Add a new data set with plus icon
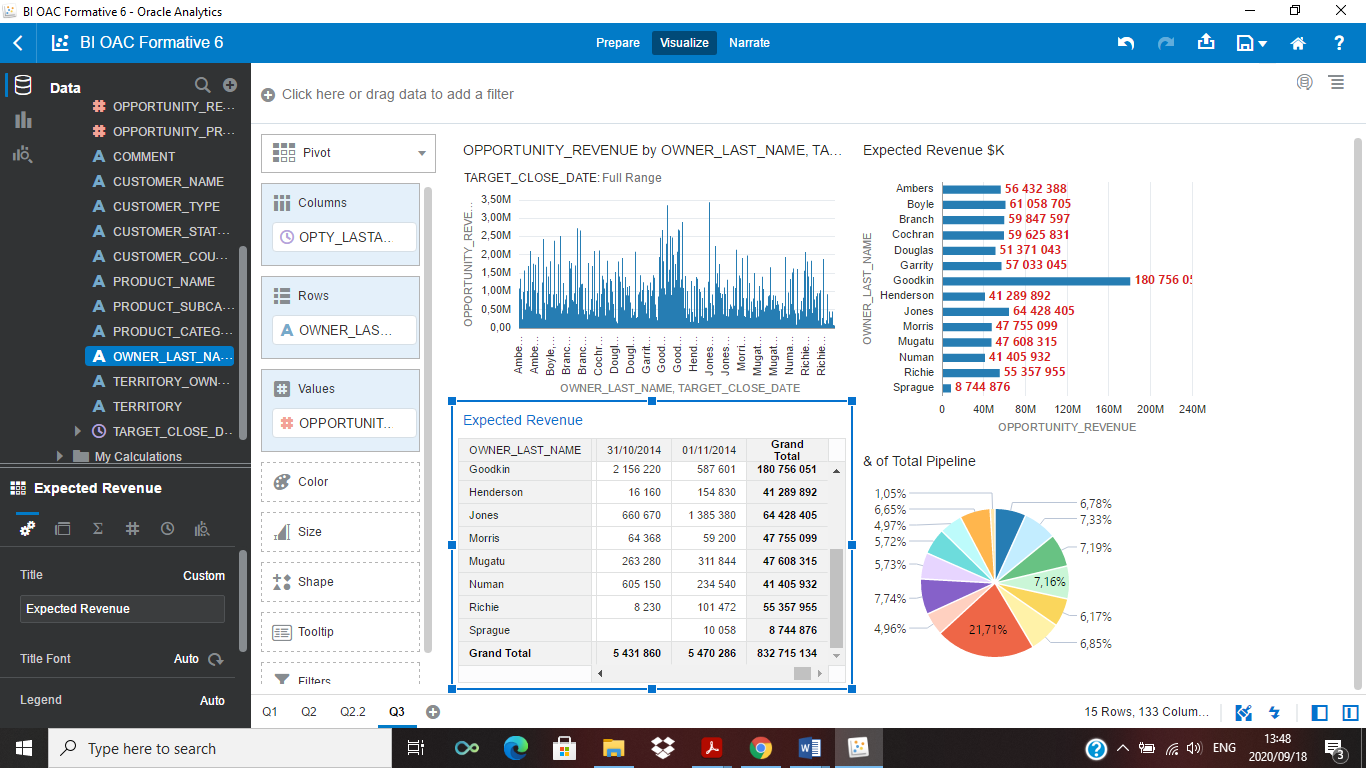The height and width of the screenshot is (768, 1366). [x=230, y=85]
